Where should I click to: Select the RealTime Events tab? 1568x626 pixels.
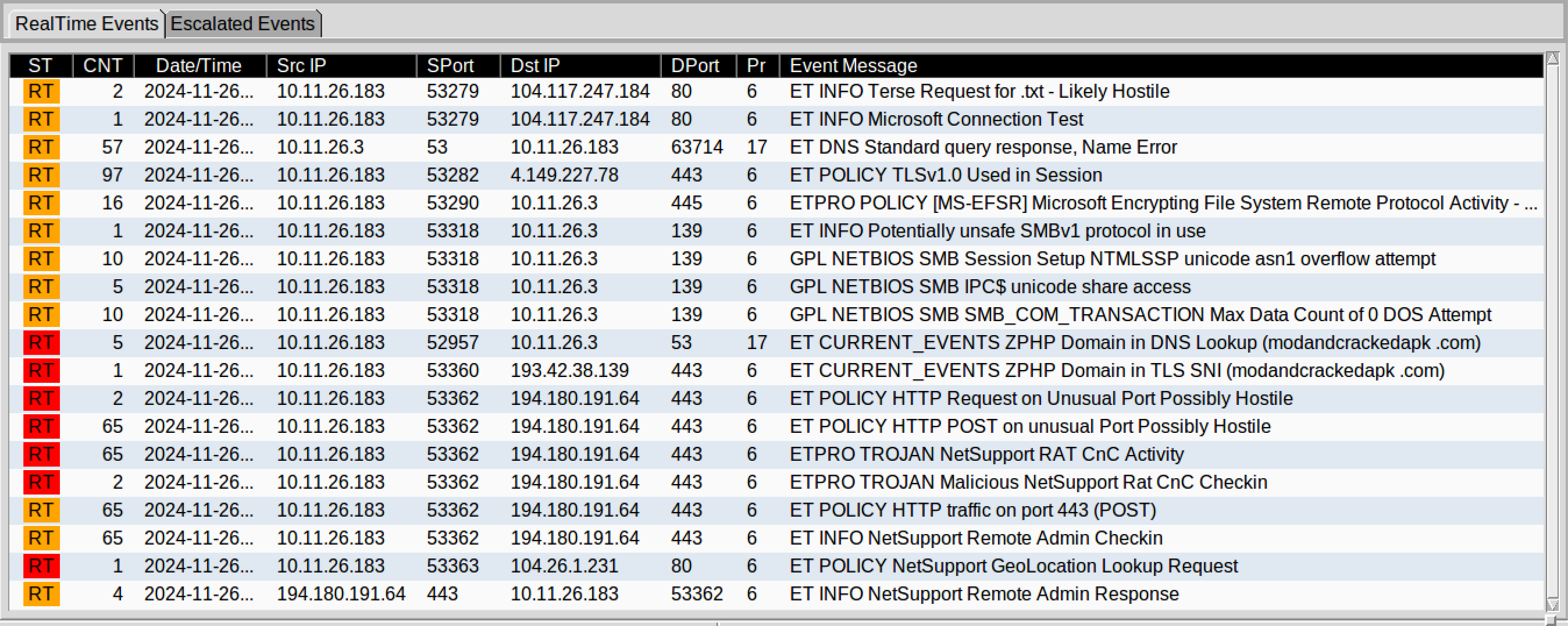coord(87,24)
